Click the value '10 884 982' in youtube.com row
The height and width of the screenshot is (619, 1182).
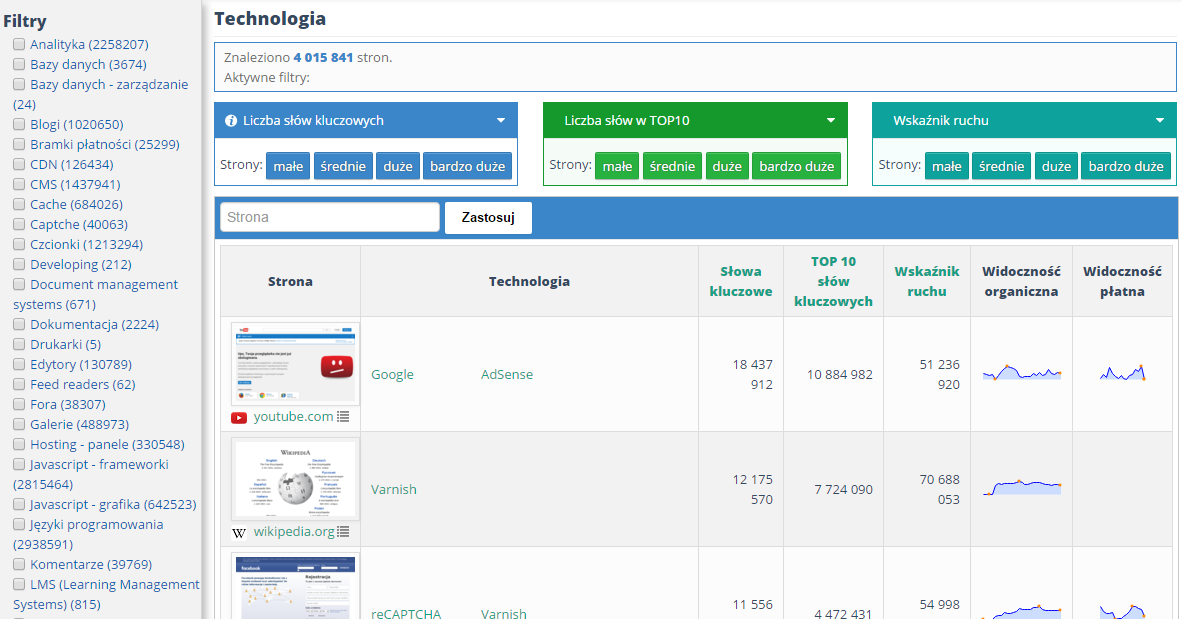(x=840, y=375)
